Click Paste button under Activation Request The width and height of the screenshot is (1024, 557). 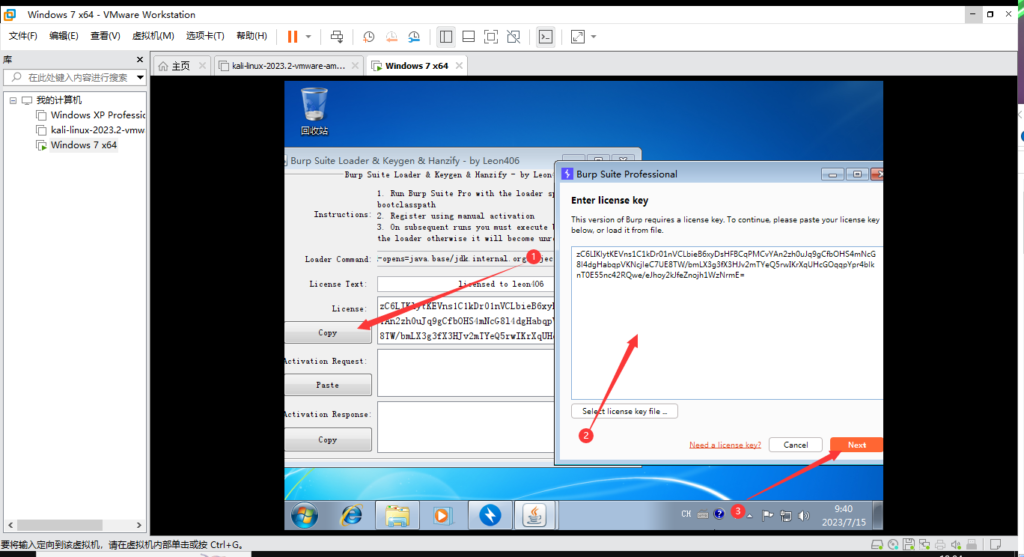tap(328, 385)
